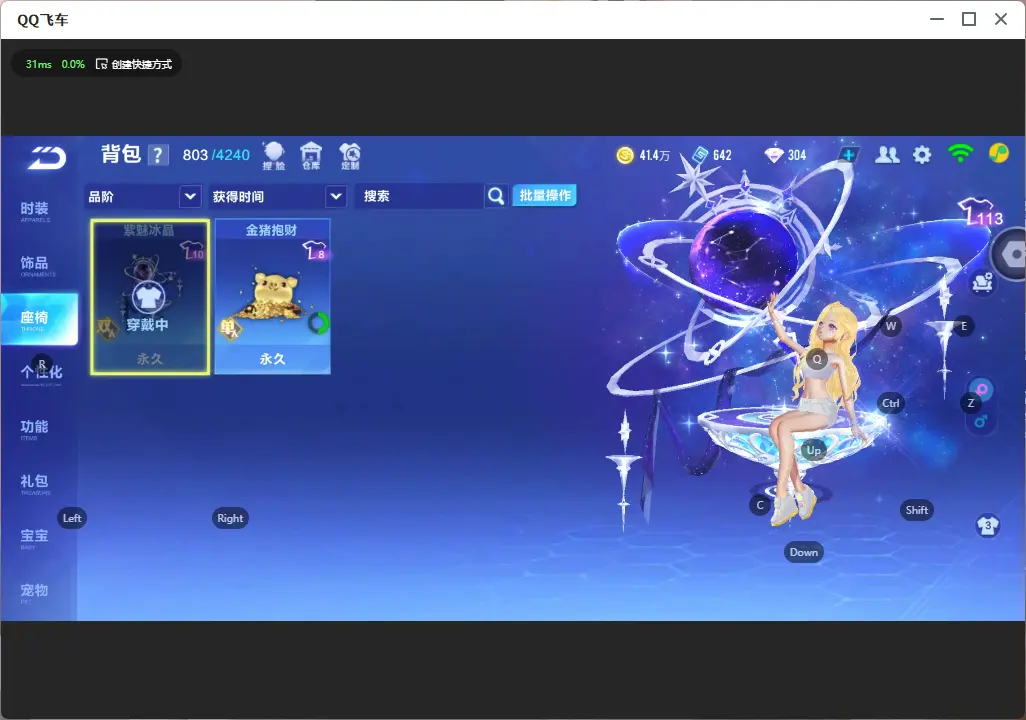Click the 批量操作 button

coord(544,196)
